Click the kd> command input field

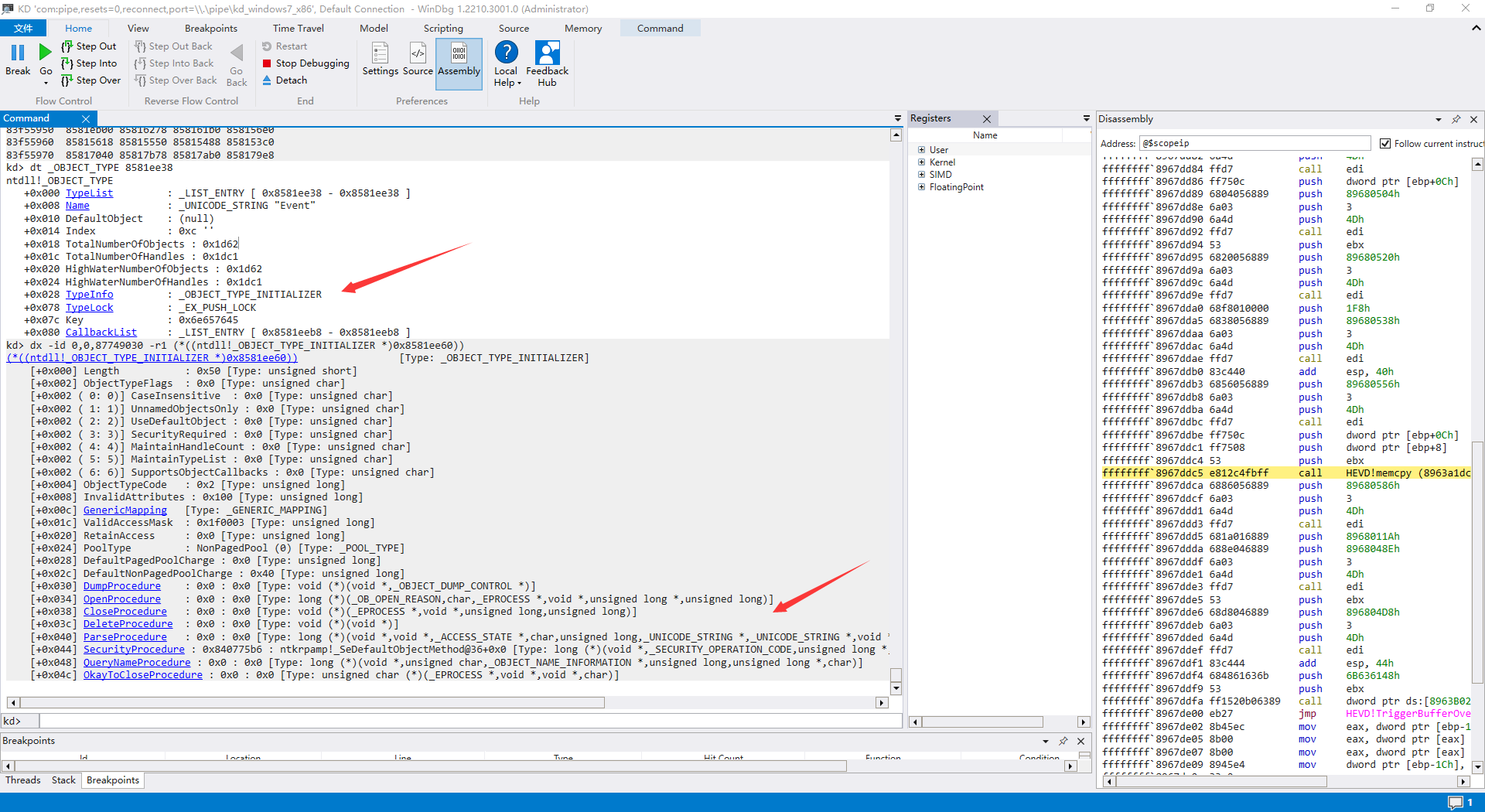click(470, 721)
